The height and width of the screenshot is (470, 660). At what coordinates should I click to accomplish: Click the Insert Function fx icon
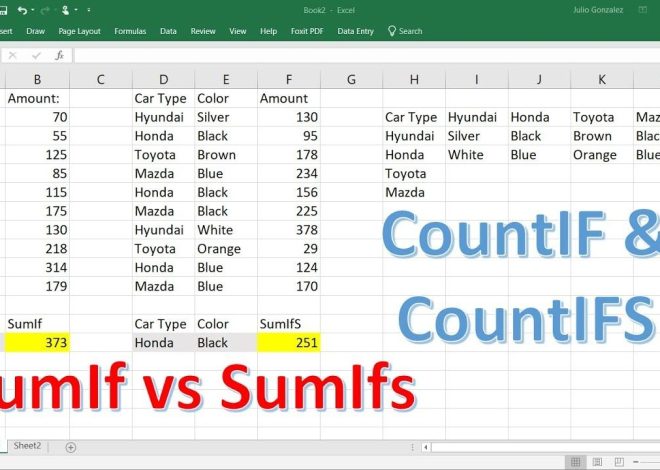click(59, 55)
